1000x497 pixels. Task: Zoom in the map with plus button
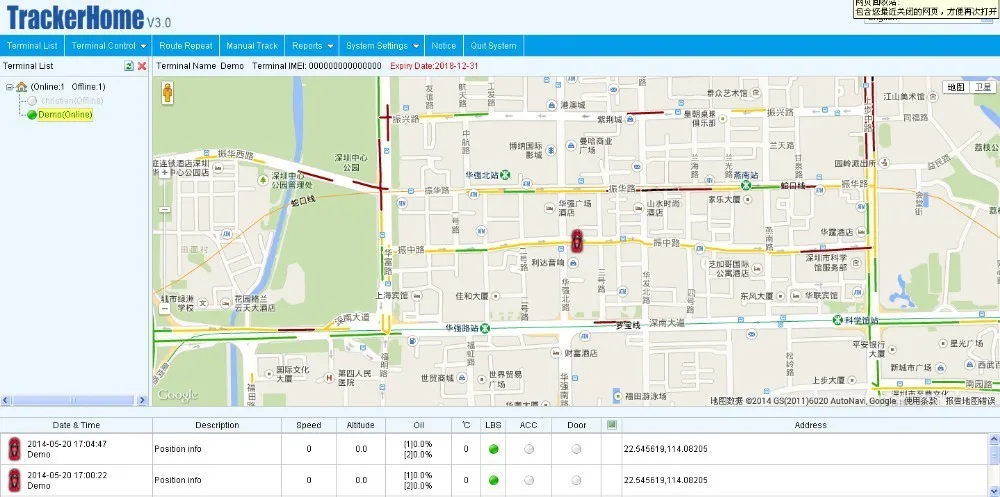[165, 172]
